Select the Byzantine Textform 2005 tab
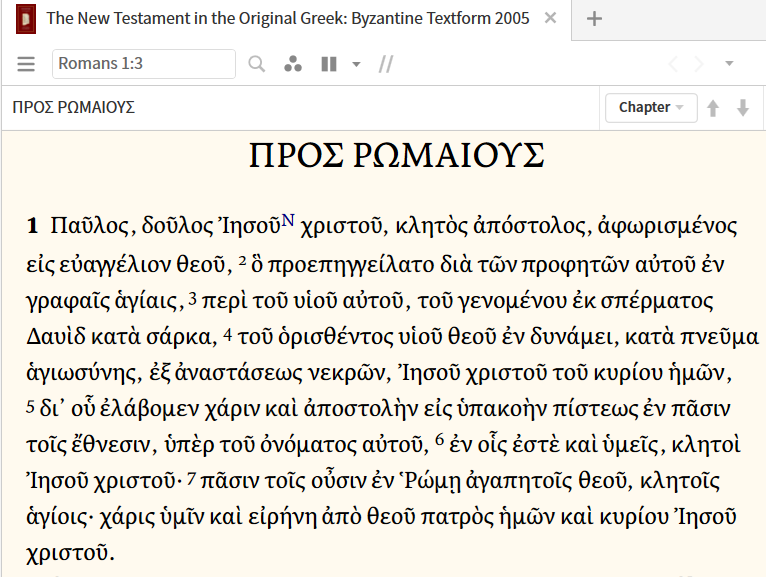The height and width of the screenshot is (577, 766). [288, 18]
